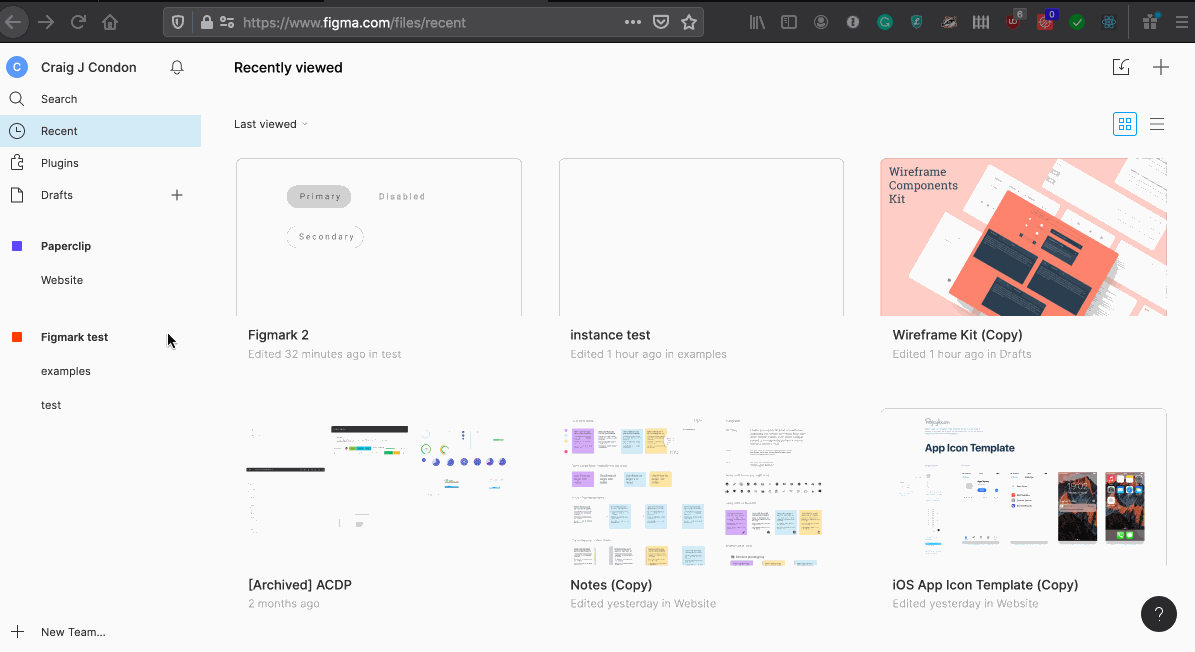Open the Paperclip team

[x=66, y=246]
